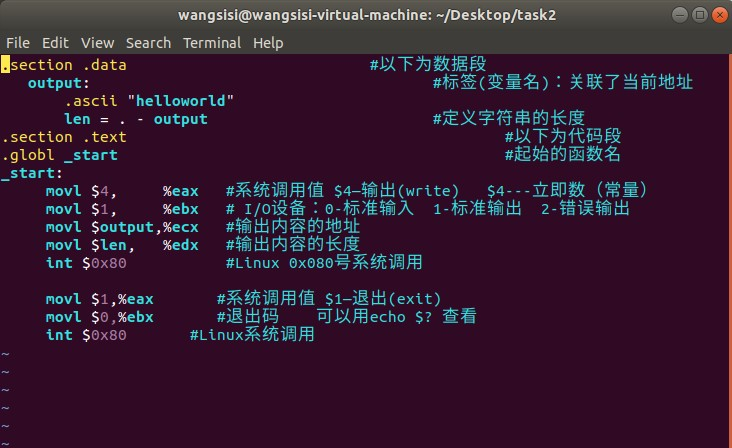
Task: Click the .globl _start directive
Action: tap(60, 155)
